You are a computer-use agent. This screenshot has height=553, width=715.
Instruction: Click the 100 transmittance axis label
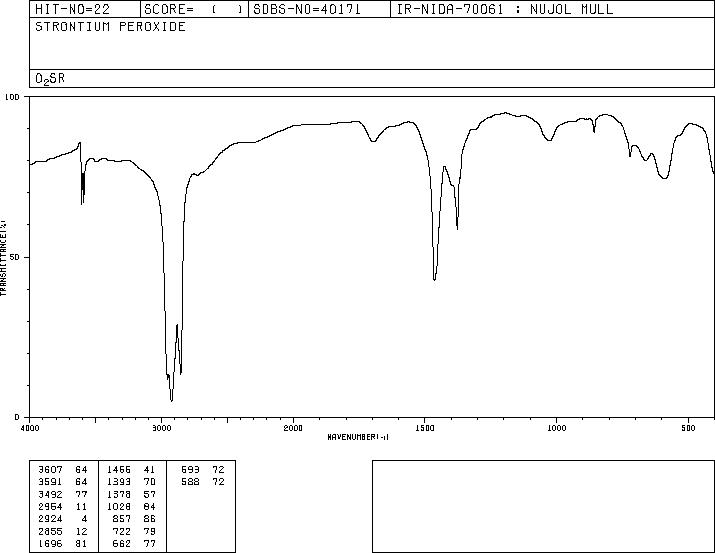12,97
